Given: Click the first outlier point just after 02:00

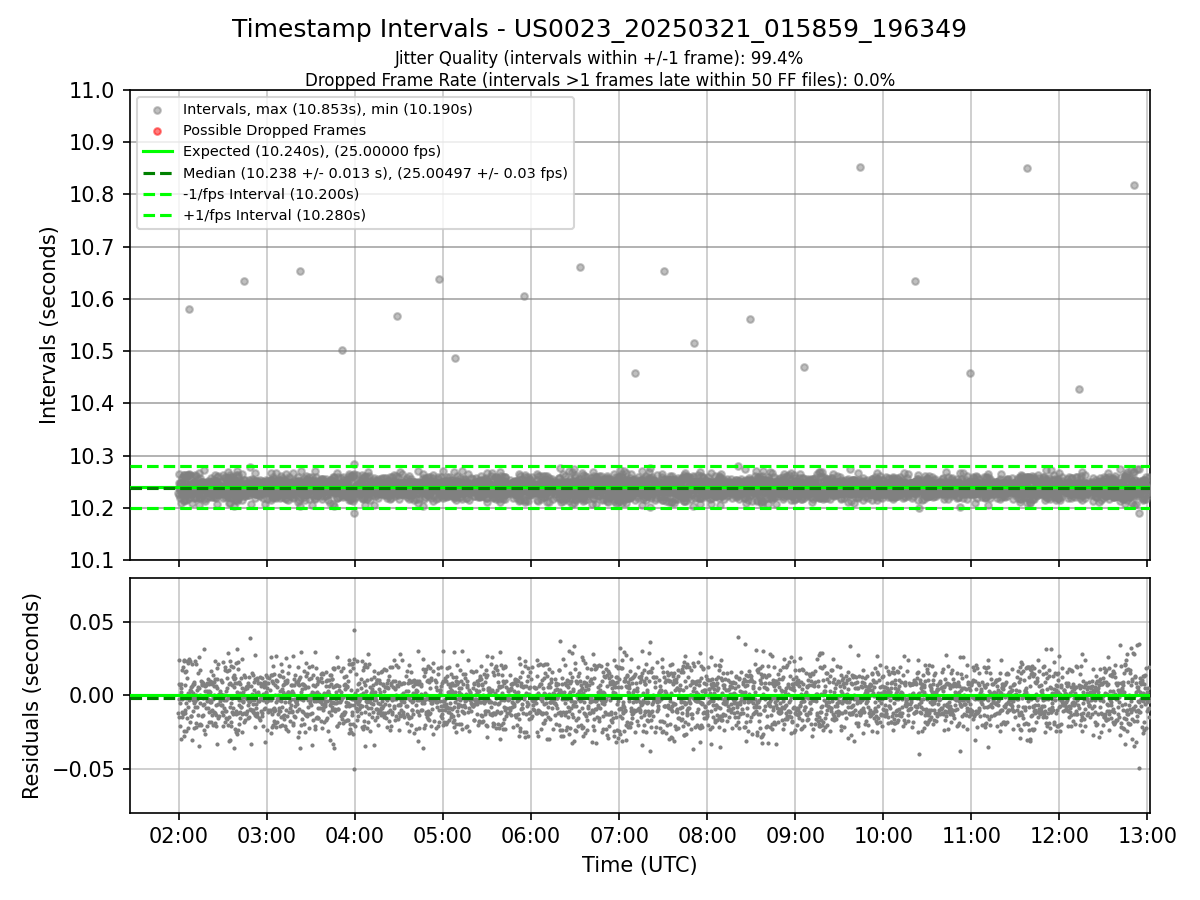Looking at the screenshot, I should (x=189, y=309).
